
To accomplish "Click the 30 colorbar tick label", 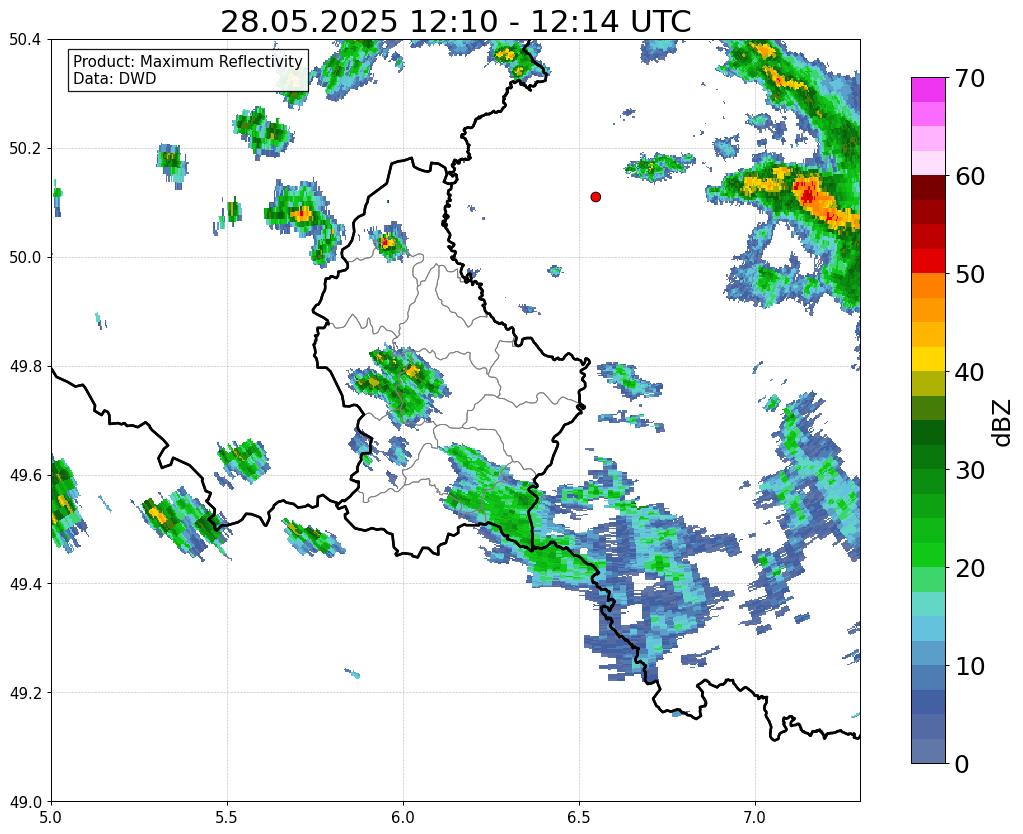I will click(x=969, y=470).
